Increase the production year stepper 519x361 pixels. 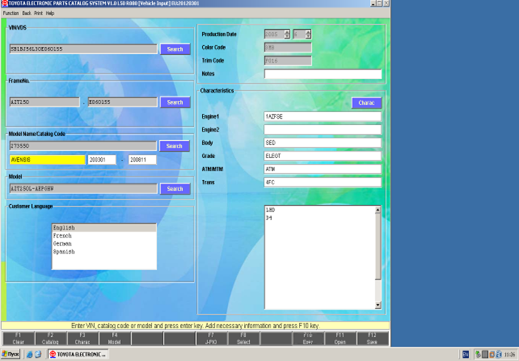(287, 32)
